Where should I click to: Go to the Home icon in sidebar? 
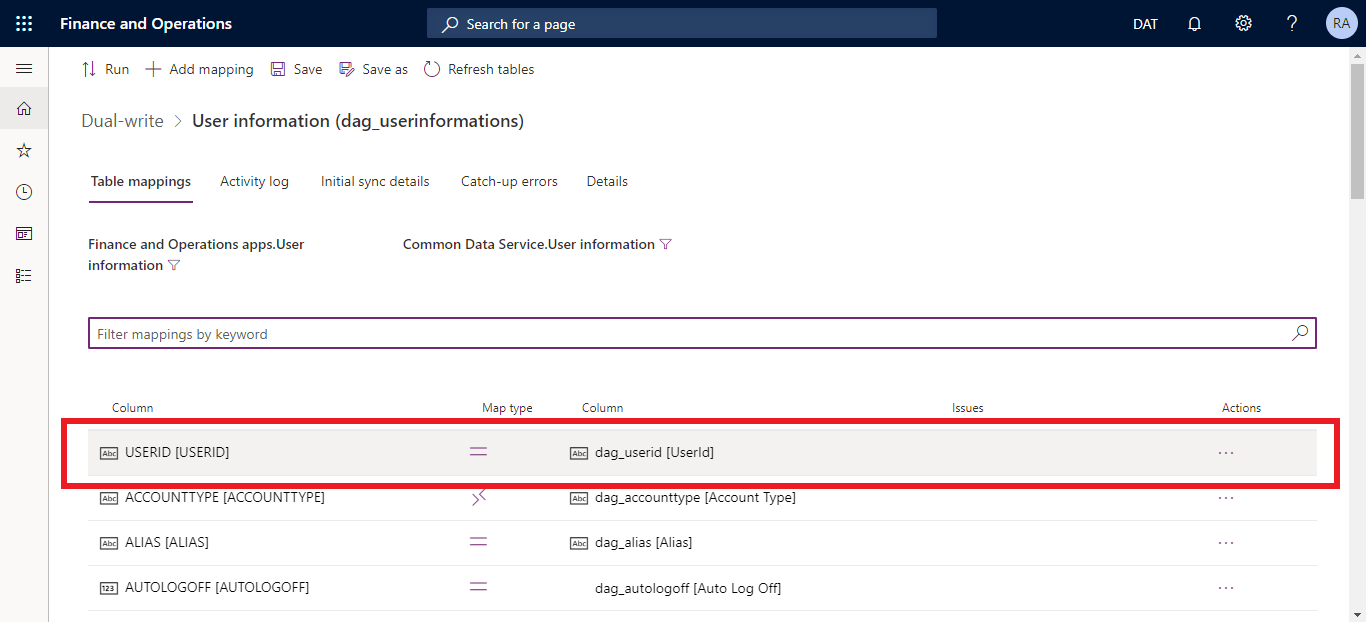[x=24, y=108]
